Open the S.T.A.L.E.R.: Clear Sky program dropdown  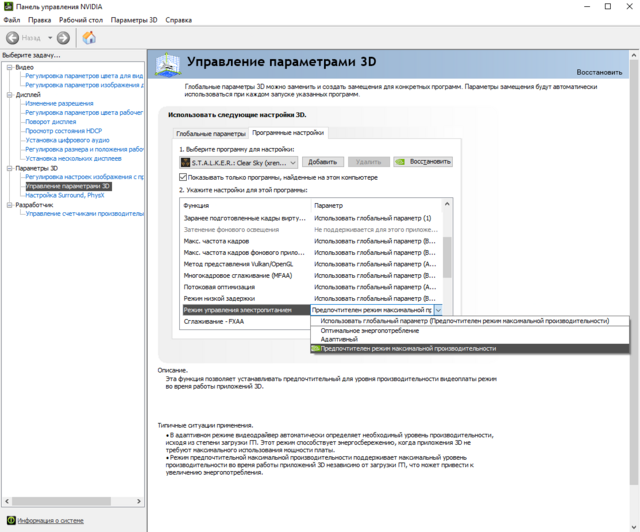tap(291, 161)
